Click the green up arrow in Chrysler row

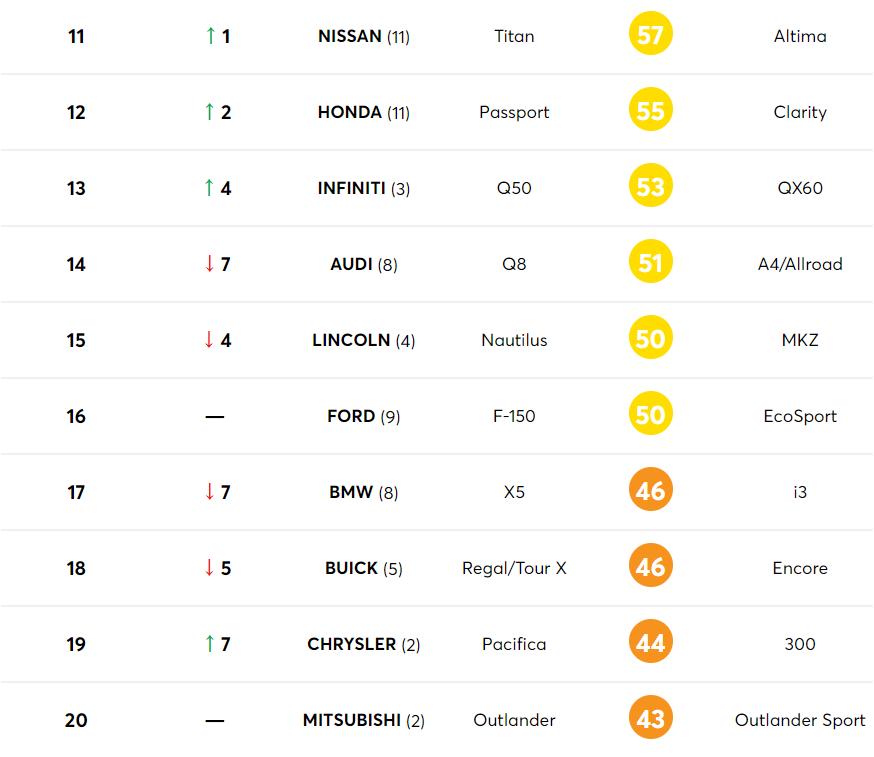click(x=210, y=644)
